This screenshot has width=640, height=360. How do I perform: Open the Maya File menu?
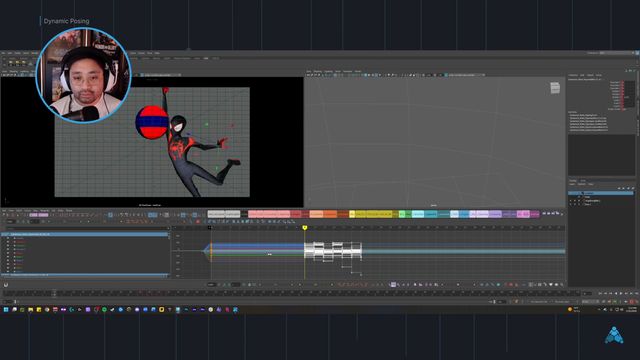tap(3, 53)
